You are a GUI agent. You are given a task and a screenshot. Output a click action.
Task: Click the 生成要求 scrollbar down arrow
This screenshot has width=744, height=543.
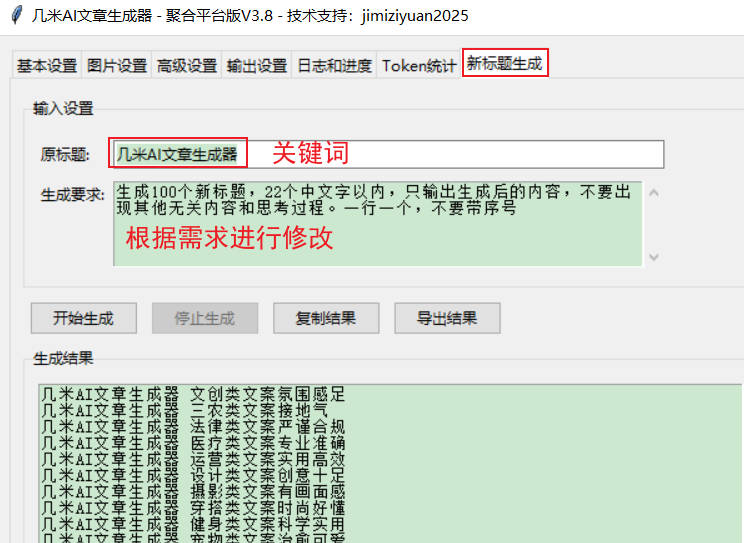click(654, 257)
